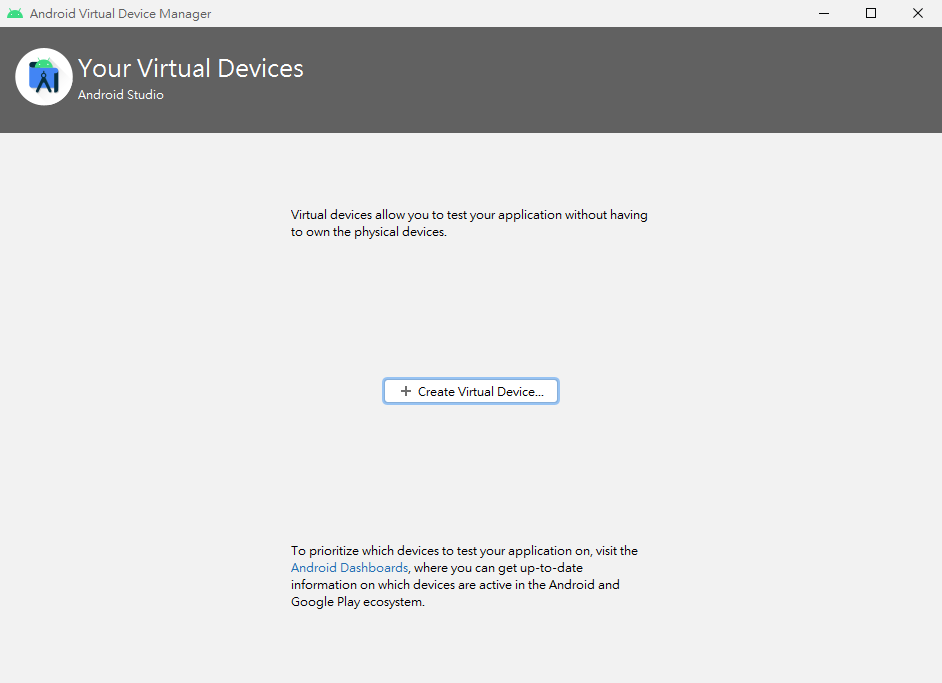Click the 'Android Studio' subtitle text
Image resolution: width=942 pixels, height=683 pixels.
[121, 95]
